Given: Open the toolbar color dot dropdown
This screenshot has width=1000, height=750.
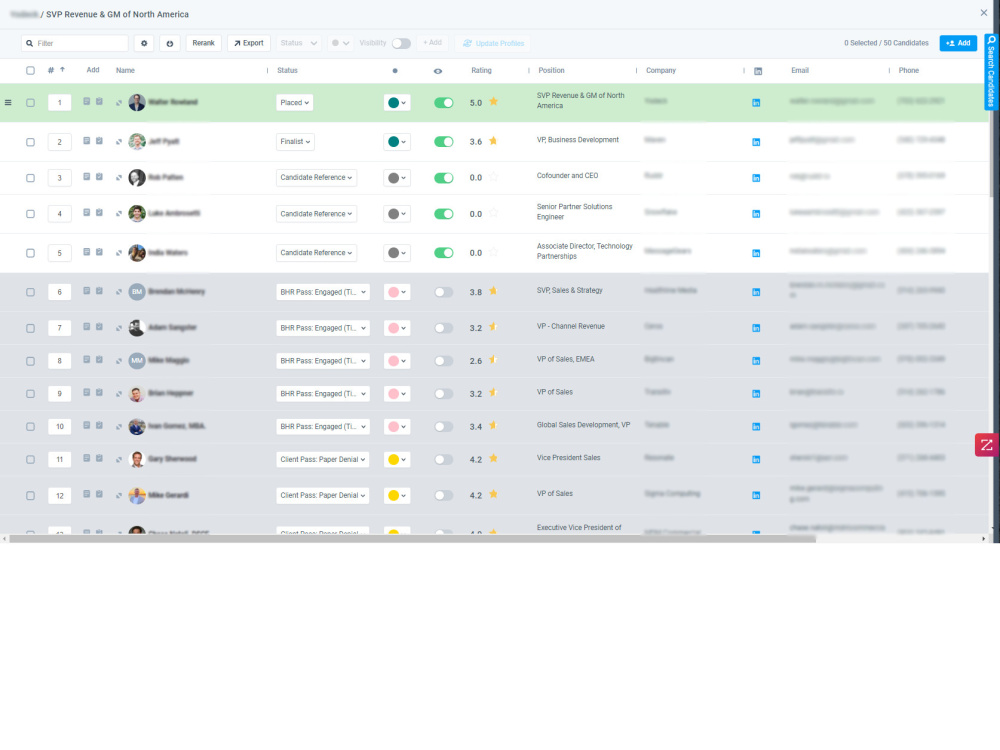Looking at the screenshot, I should tap(341, 43).
